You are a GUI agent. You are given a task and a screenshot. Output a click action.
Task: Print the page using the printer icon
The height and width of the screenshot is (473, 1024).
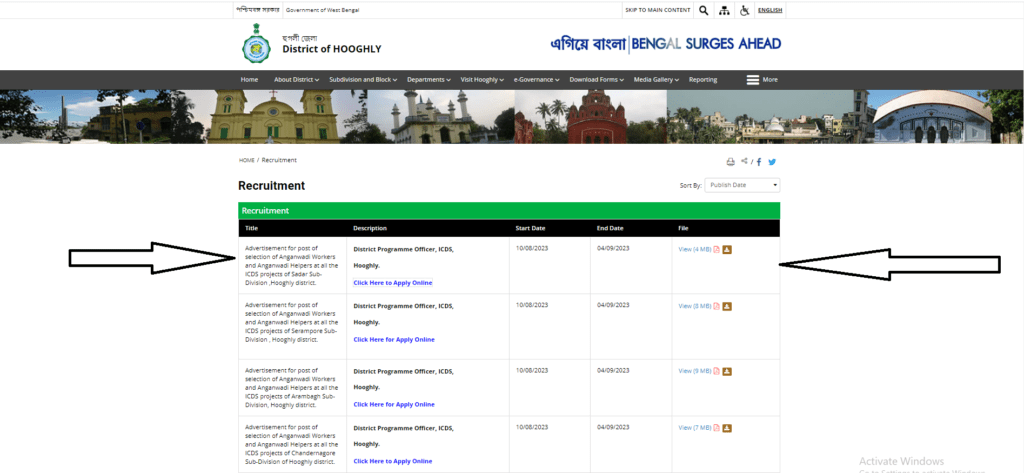[731, 162]
